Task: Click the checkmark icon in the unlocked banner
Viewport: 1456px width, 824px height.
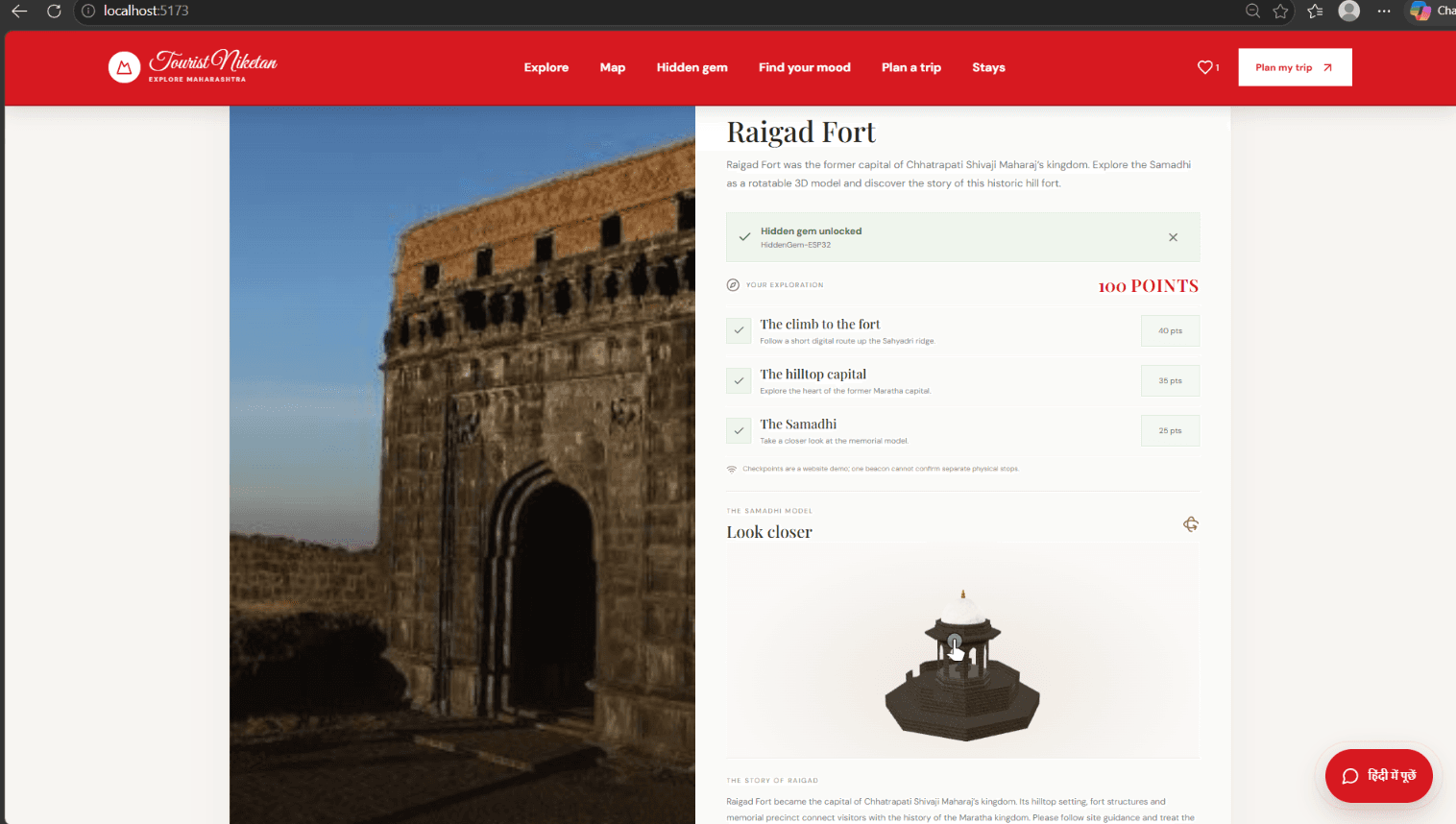Action: tap(744, 236)
